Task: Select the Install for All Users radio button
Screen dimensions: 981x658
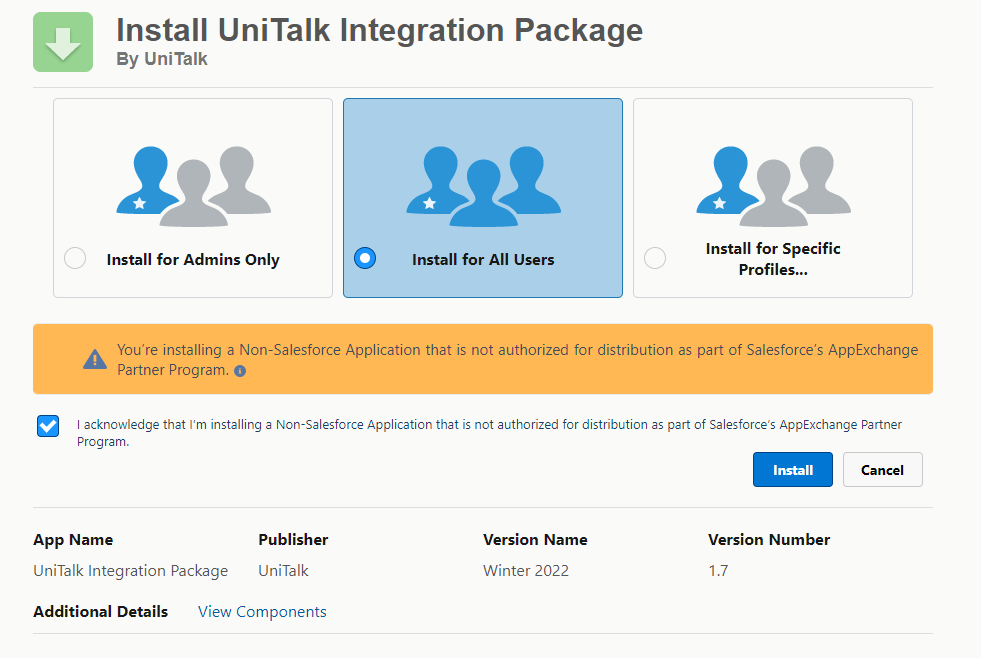Action: [365, 259]
